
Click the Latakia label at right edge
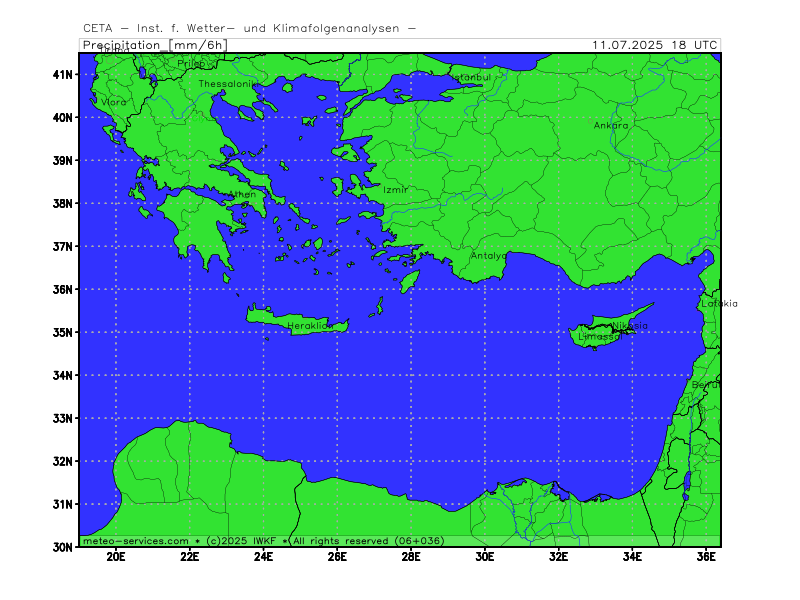coord(719,304)
